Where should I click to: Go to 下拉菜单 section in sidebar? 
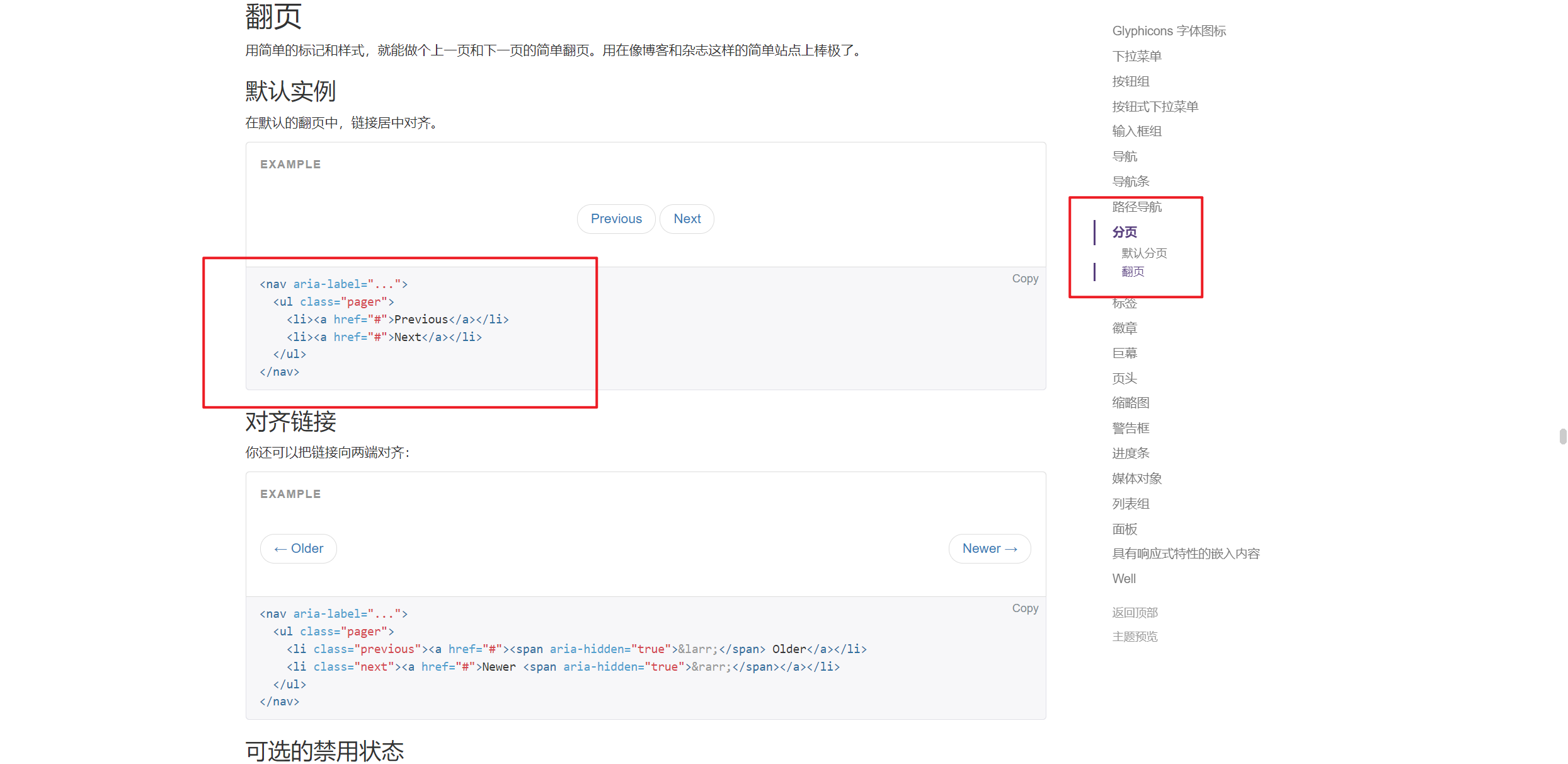click(x=1136, y=56)
